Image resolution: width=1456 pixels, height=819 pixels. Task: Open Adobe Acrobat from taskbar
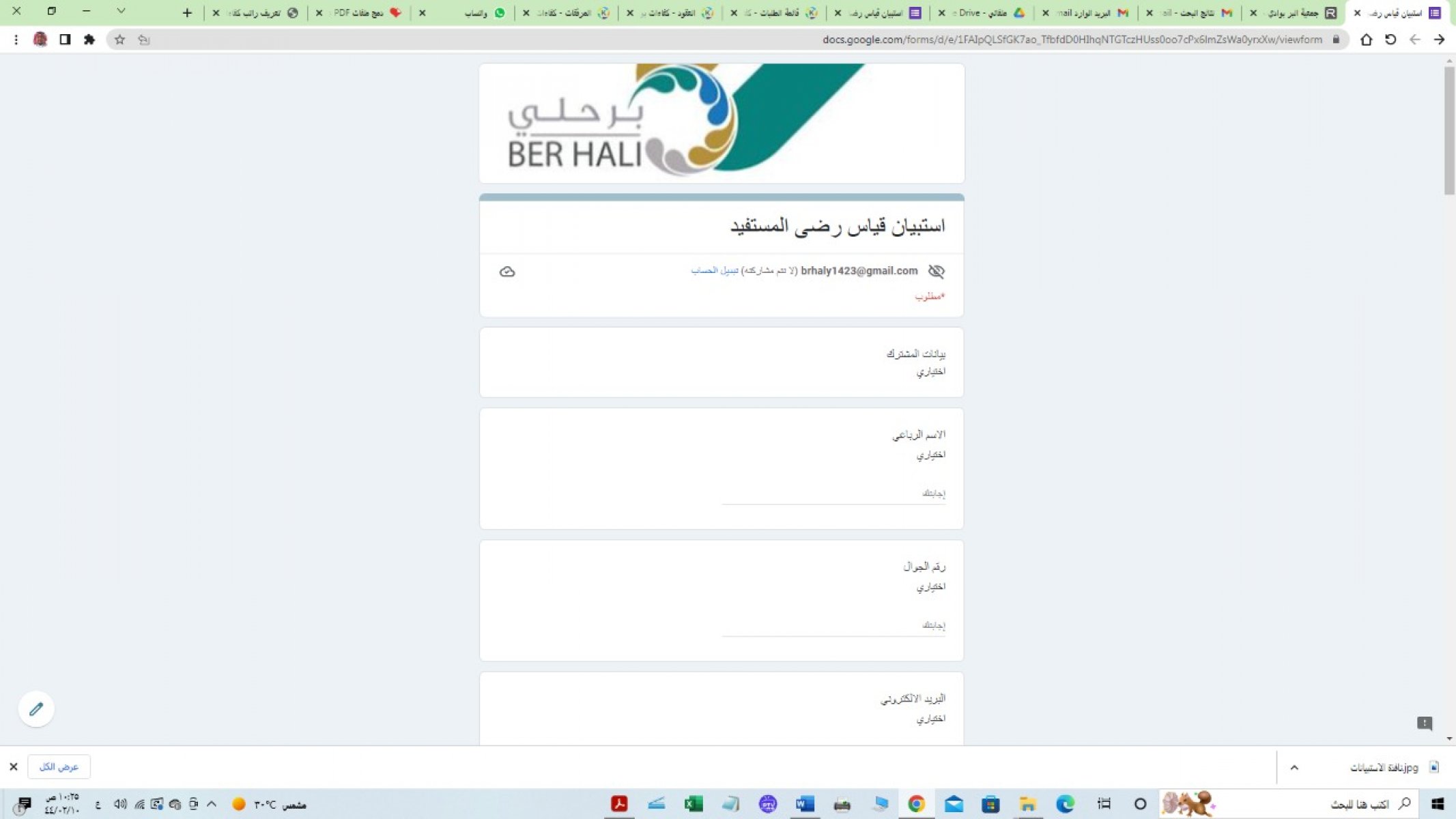[619, 804]
